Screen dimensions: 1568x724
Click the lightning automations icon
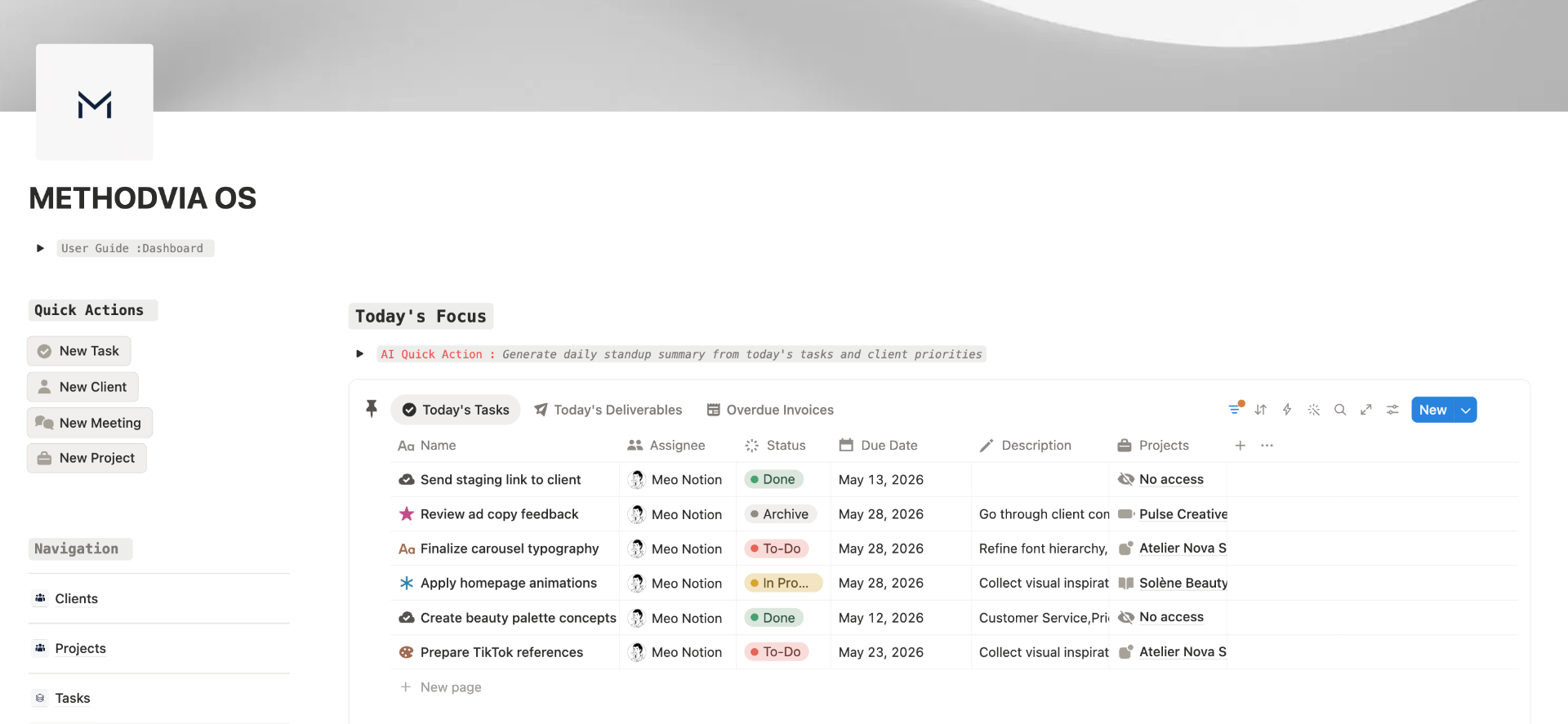1287,410
